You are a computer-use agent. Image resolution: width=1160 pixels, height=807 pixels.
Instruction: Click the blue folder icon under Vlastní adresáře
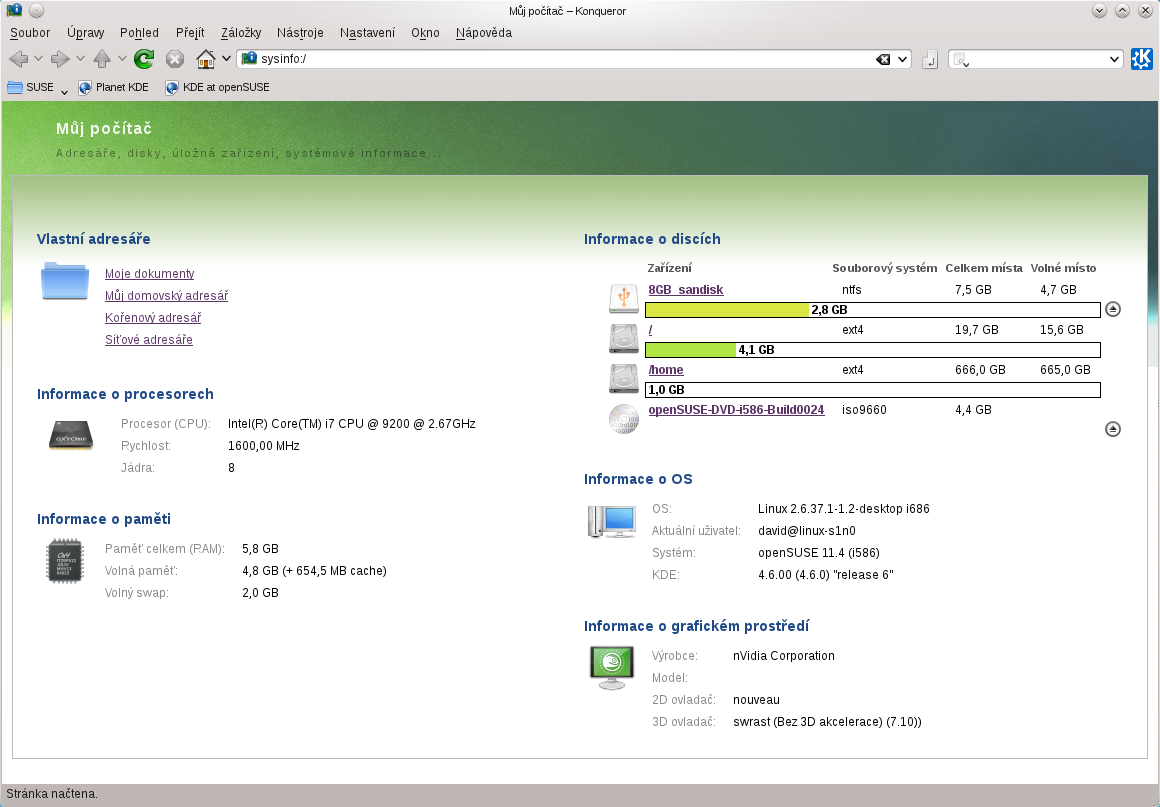pyautogui.click(x=65, y=281)
